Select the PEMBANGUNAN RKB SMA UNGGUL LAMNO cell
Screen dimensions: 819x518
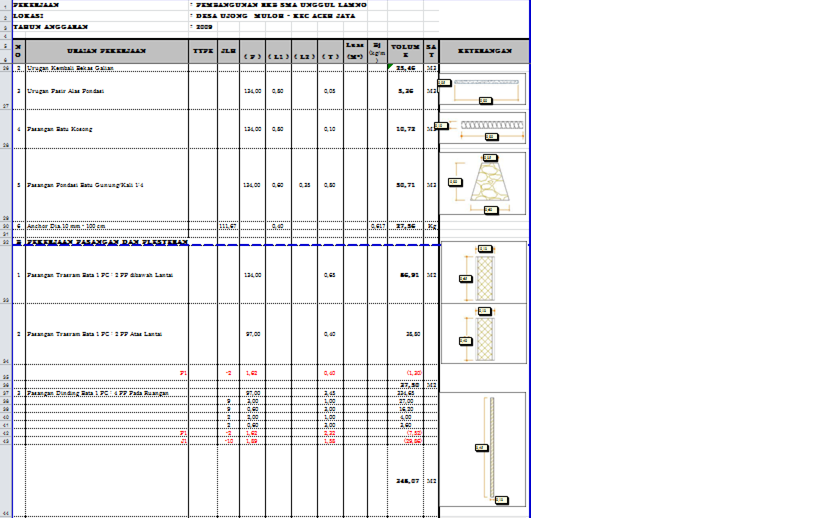(281, 5)
